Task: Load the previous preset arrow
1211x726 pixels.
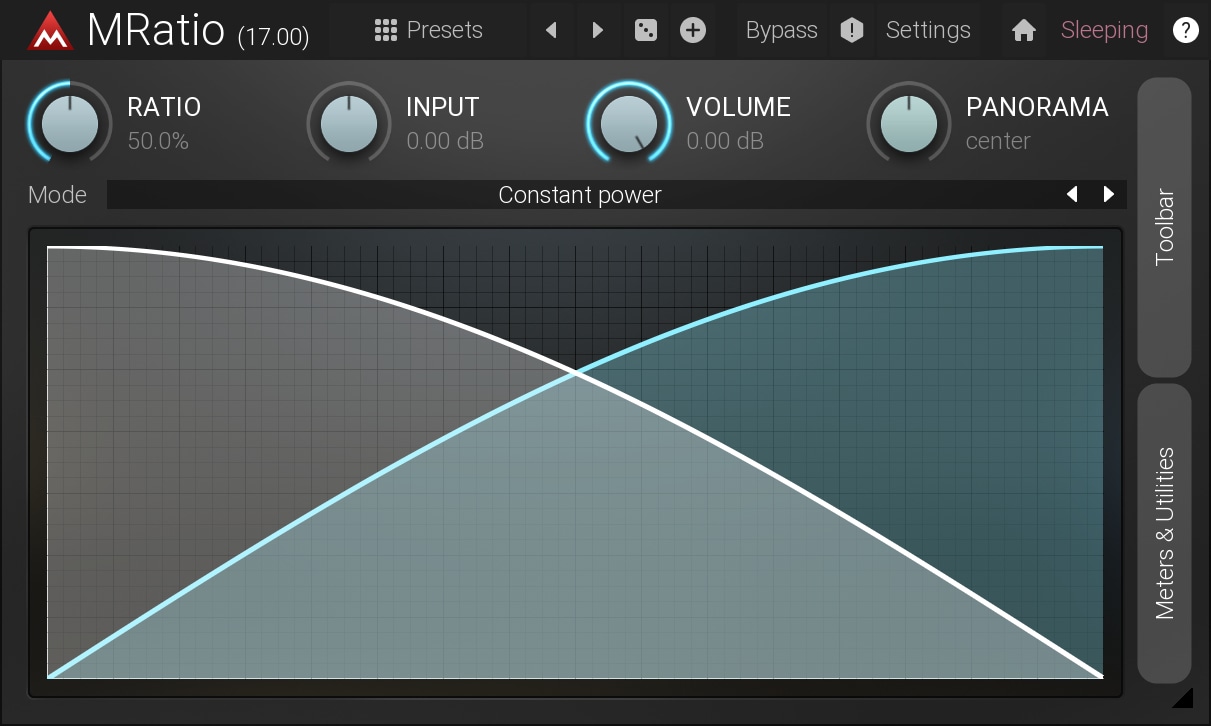Action: pos(551,30)
